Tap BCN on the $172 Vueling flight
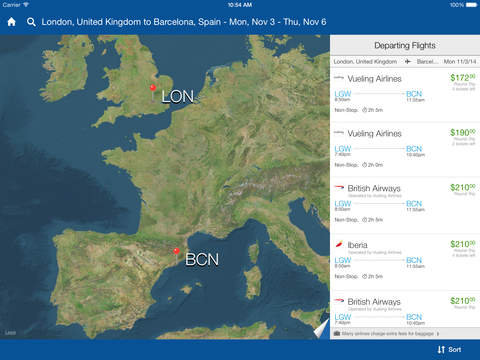 (x=414, y=94)
